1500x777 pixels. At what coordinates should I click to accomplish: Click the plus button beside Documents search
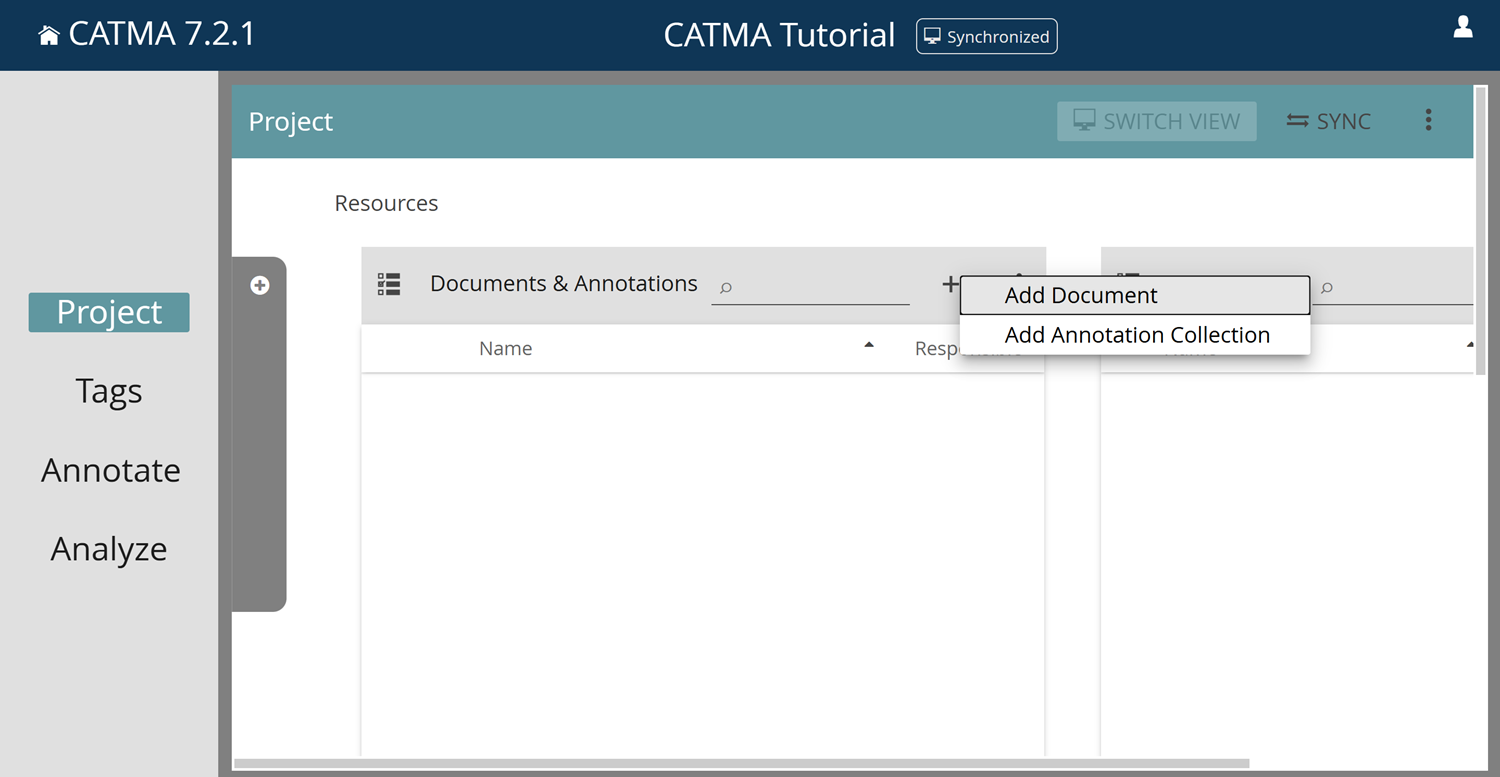950,285
